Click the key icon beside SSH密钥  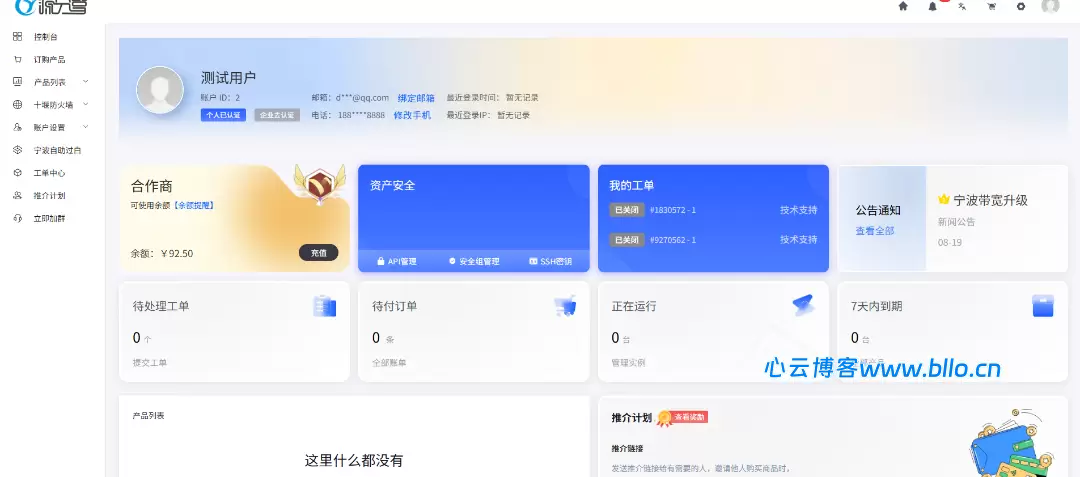tap(533, 262)
